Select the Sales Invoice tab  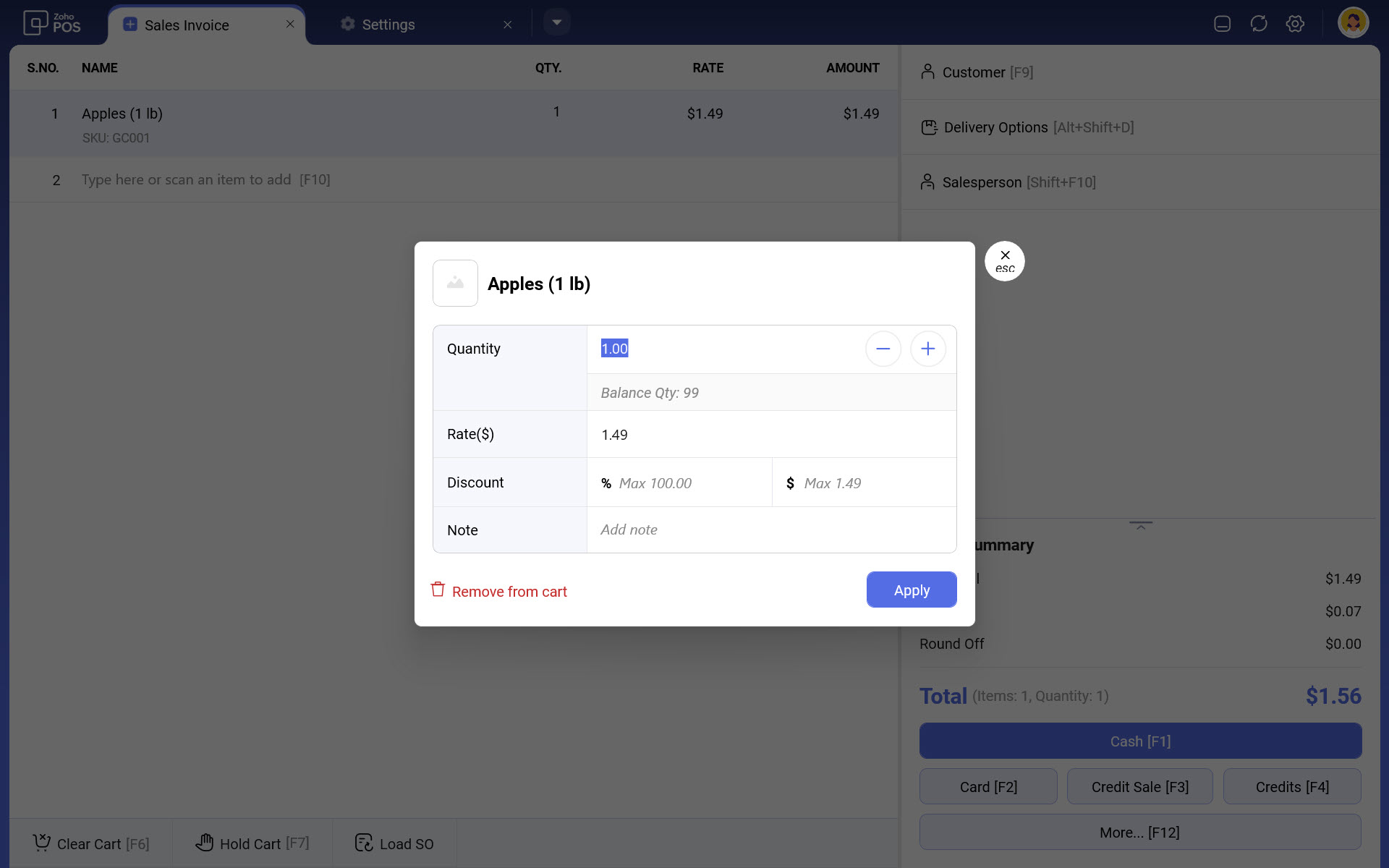click(187, 25)
